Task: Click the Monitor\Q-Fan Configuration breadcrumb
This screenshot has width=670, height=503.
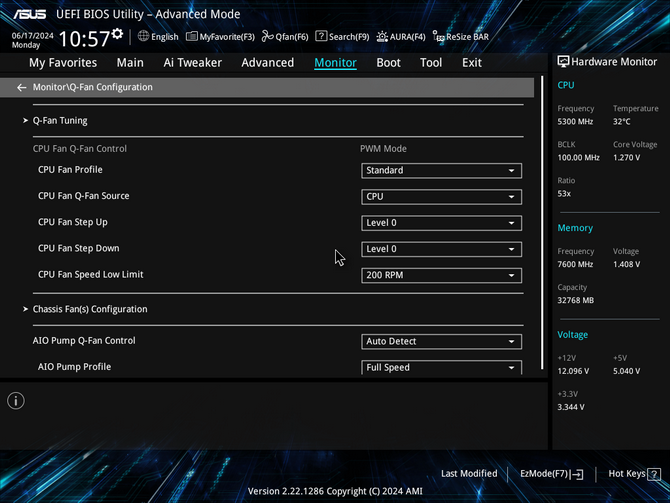Action: coord(93,87)
